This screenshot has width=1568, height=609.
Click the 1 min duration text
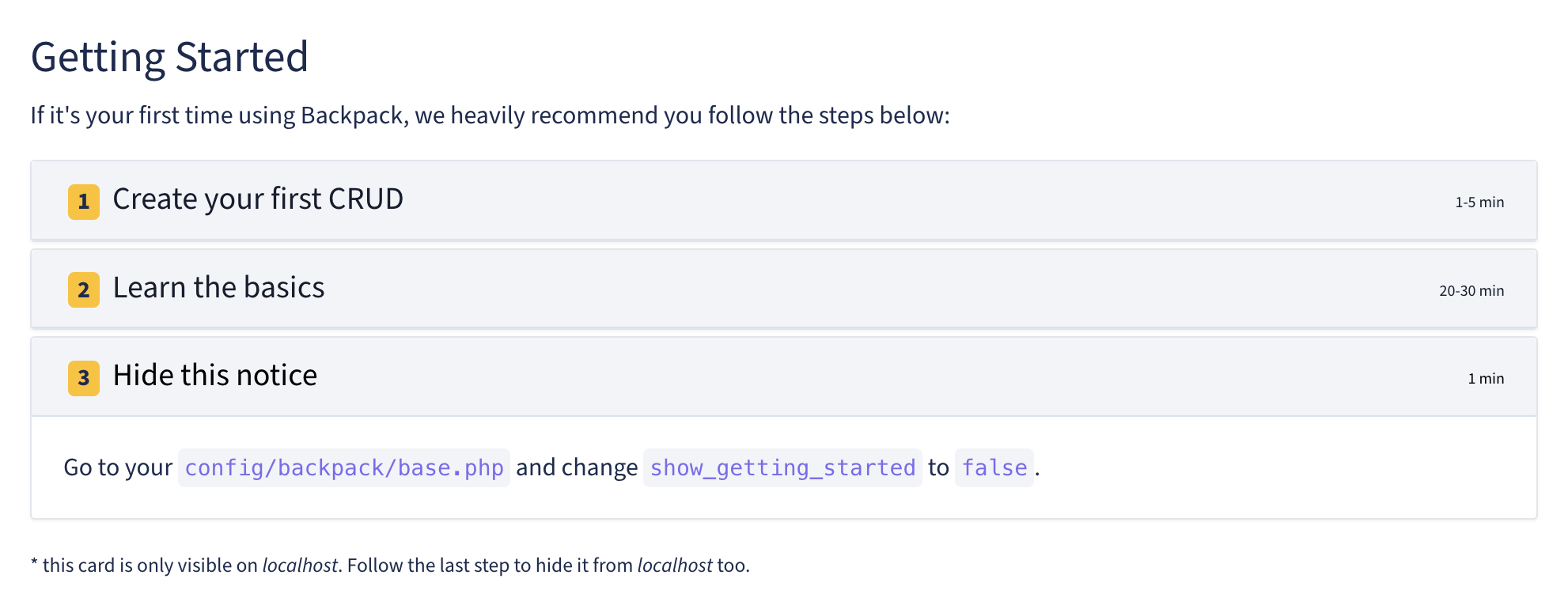coord(1485,378)
